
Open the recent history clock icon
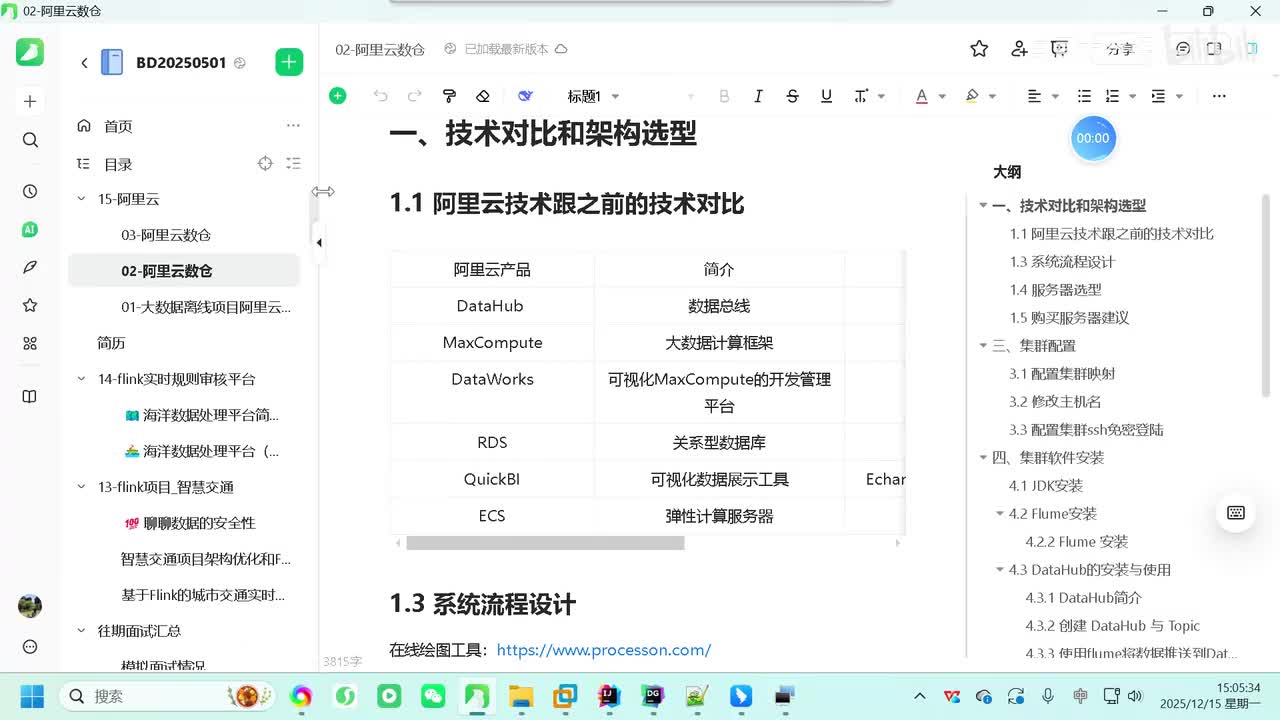click(x=30, y=191)
